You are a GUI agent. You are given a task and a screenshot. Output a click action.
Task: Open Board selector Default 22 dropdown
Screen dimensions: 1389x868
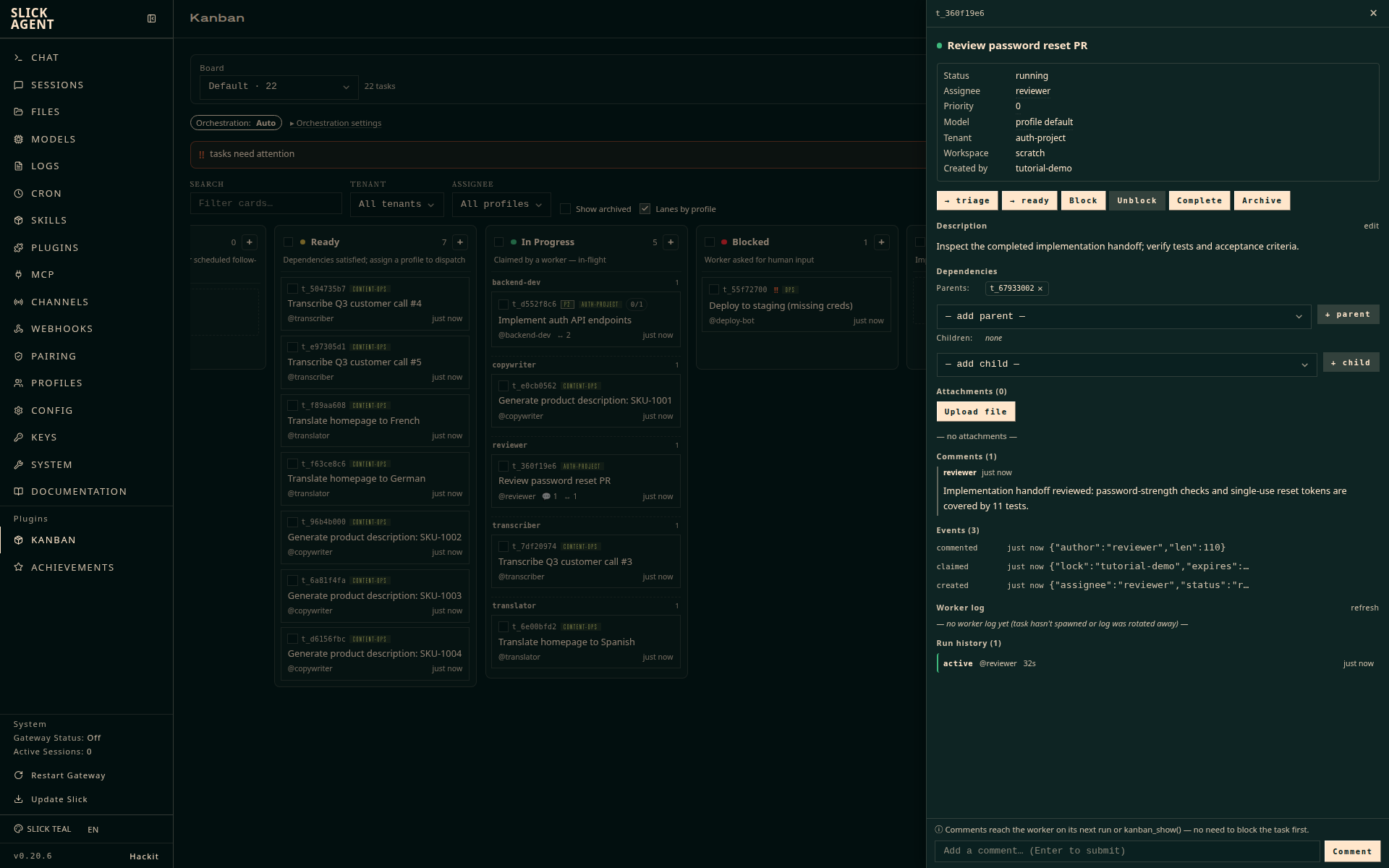click(279, 87)
